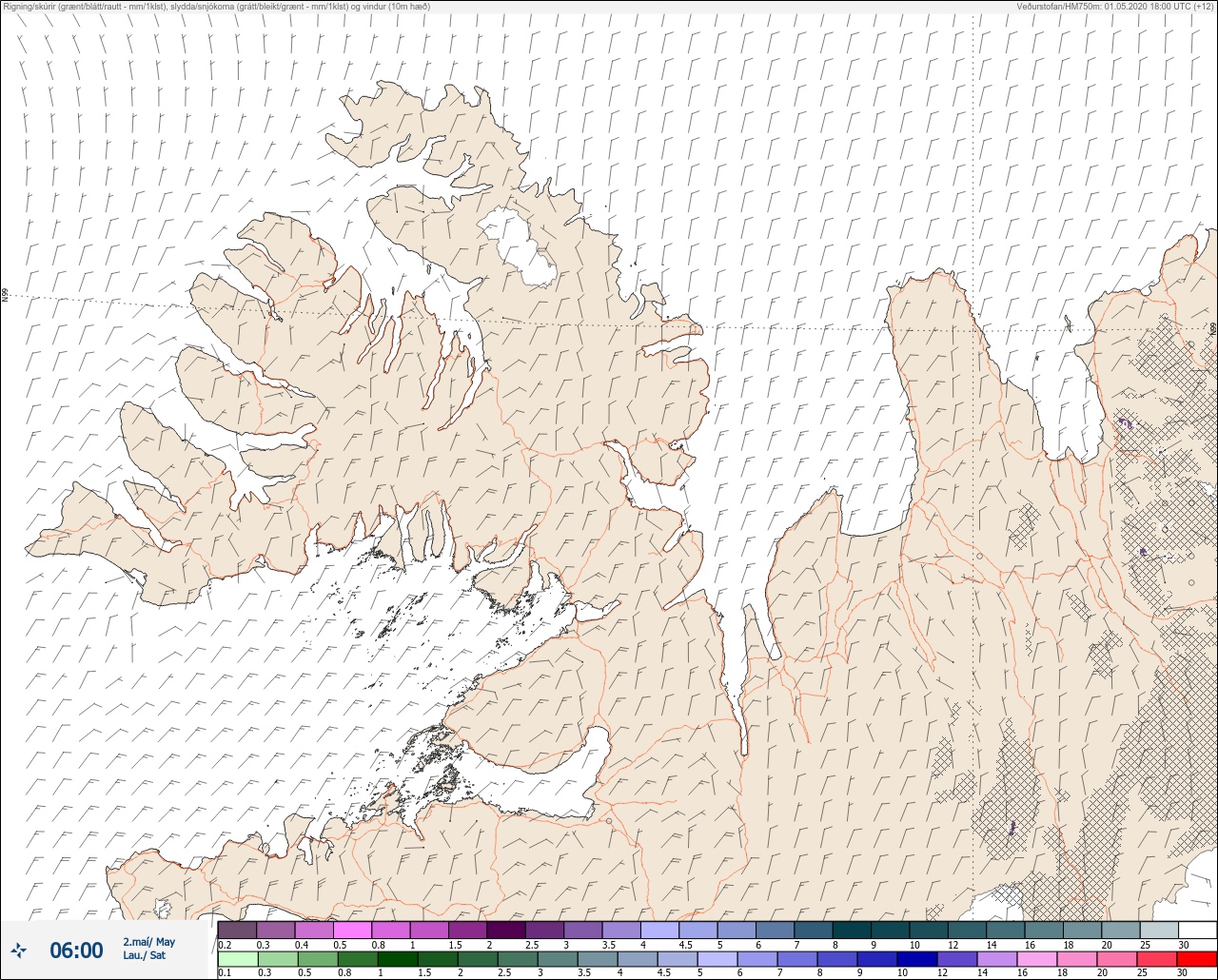Click the N99 label on the left map edge
1218x980 pixels.
(x=5, y=296)
